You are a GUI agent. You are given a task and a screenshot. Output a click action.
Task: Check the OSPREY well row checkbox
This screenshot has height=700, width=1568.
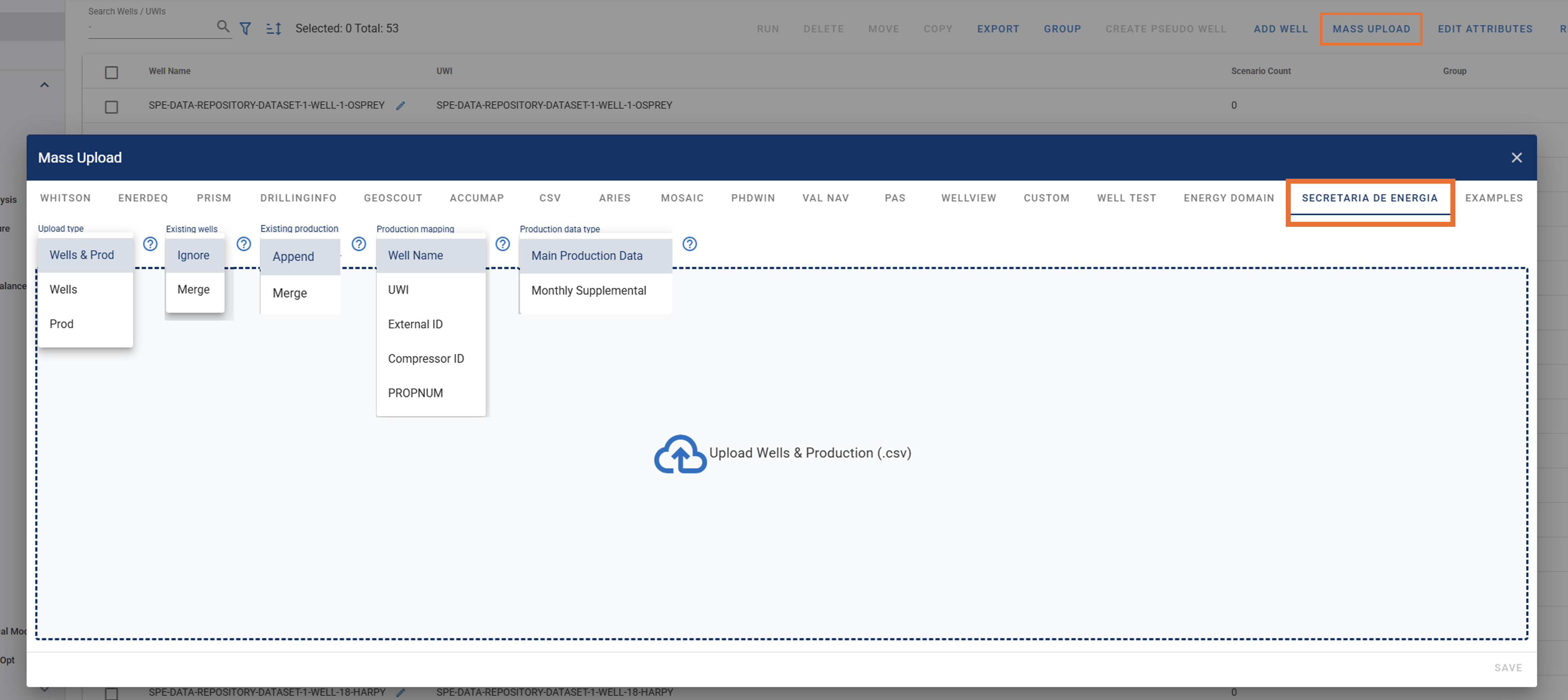(x=112, y=107)
